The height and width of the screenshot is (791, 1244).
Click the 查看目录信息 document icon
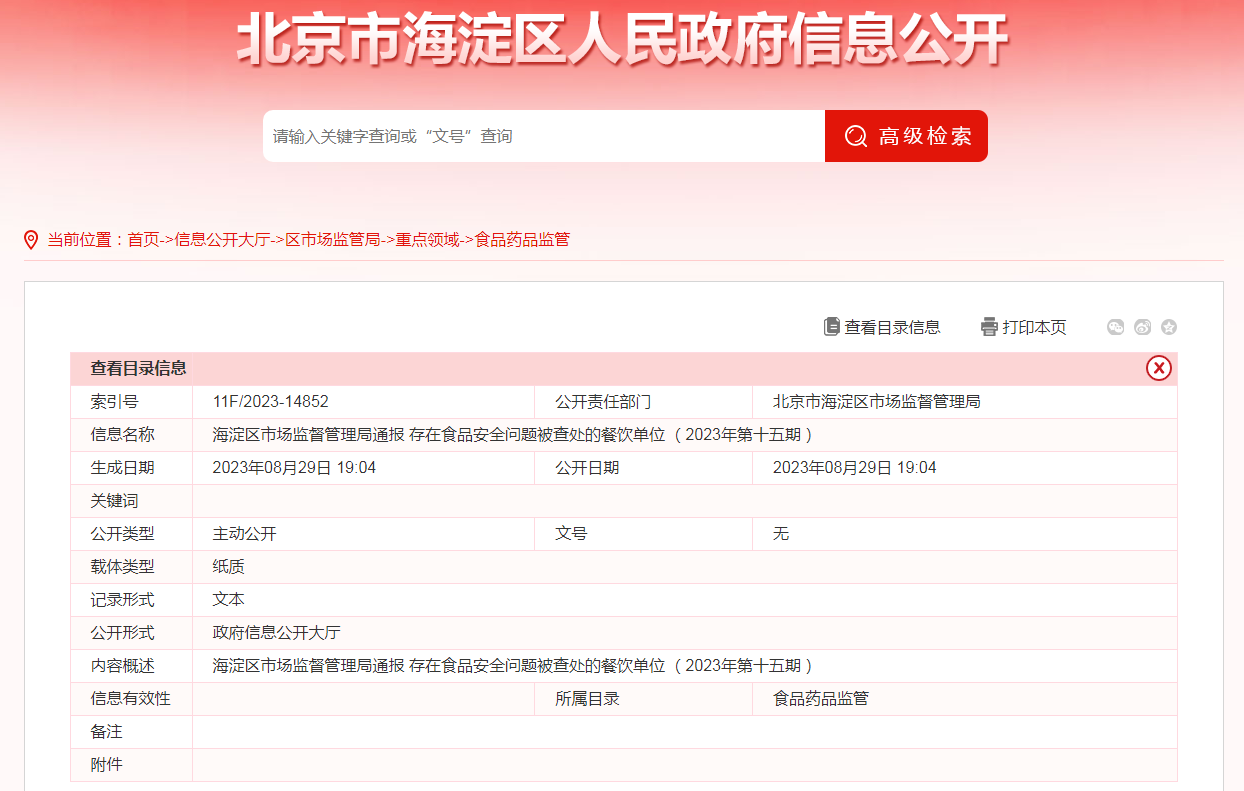pyautogui.click(x=831, y=327)
